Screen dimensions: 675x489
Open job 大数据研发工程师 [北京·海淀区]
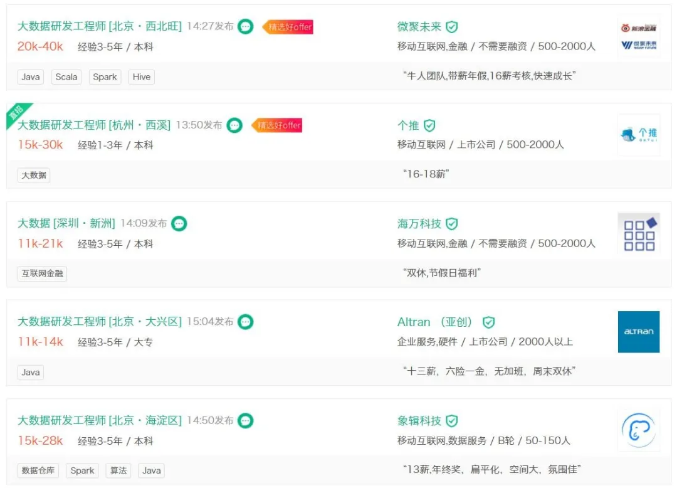click(x=99, y=420)
